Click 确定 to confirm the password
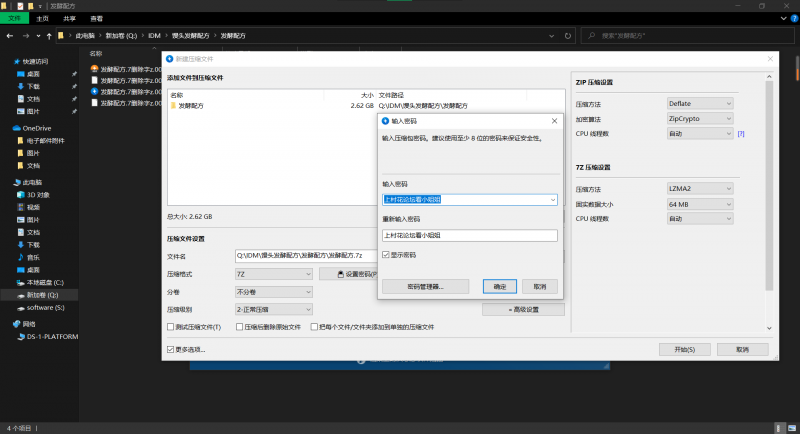 (500, 286)
